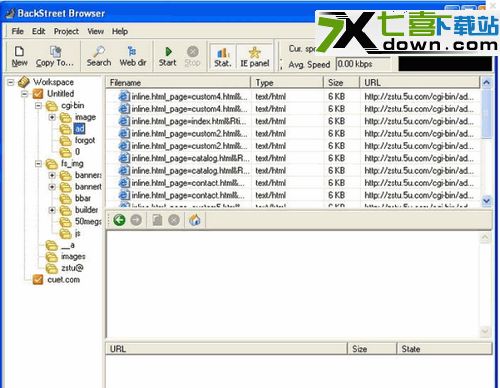The width and height of the screenshot is (500, 388).
Task: Click the home icon in browser toolbar
Action: coord(195,220)
